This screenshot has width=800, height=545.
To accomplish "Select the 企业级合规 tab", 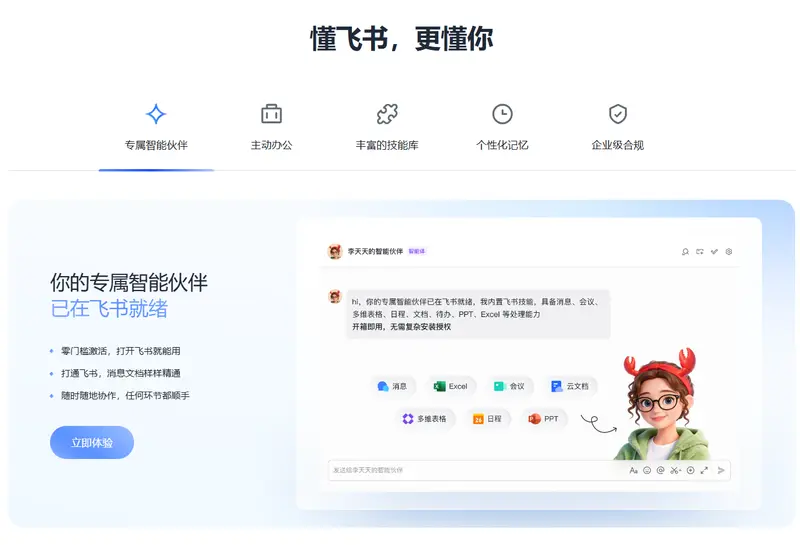I will coord(617,128).
